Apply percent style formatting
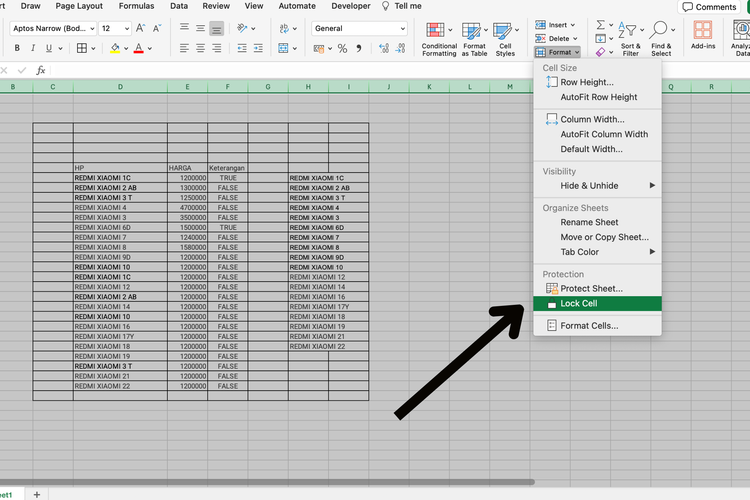 [342, 48]
